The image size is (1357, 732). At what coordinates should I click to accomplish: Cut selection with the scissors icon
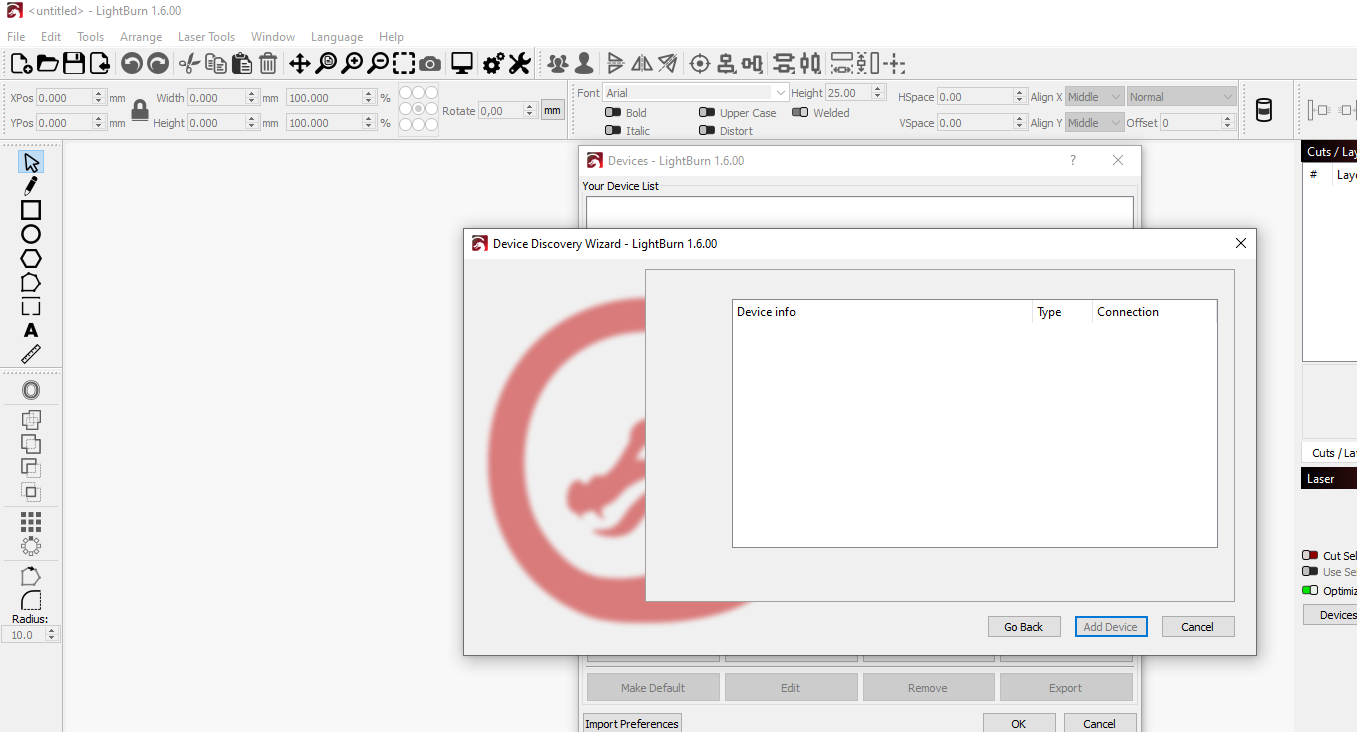190,64
